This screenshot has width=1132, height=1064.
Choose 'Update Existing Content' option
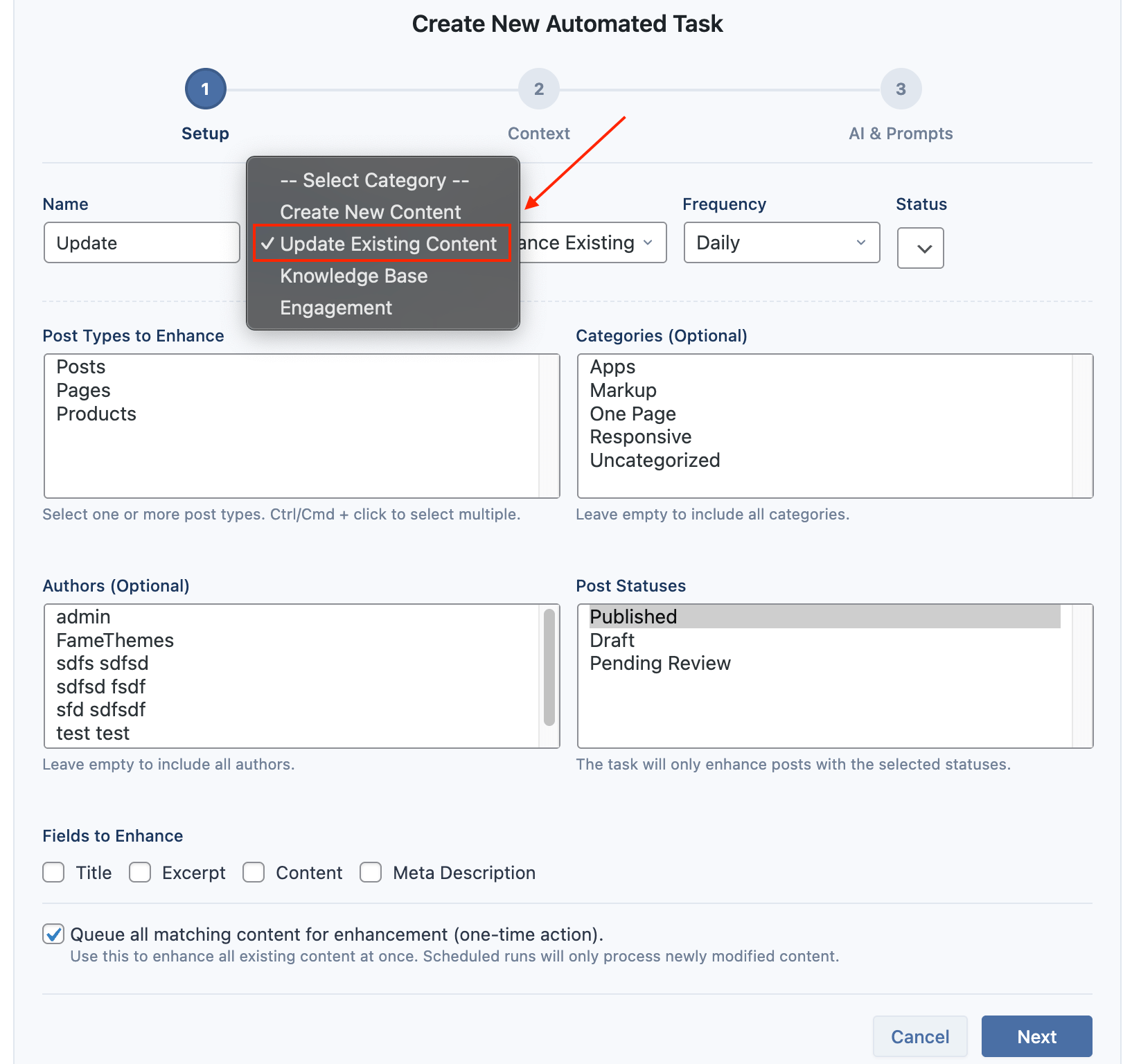click(382, 244)
